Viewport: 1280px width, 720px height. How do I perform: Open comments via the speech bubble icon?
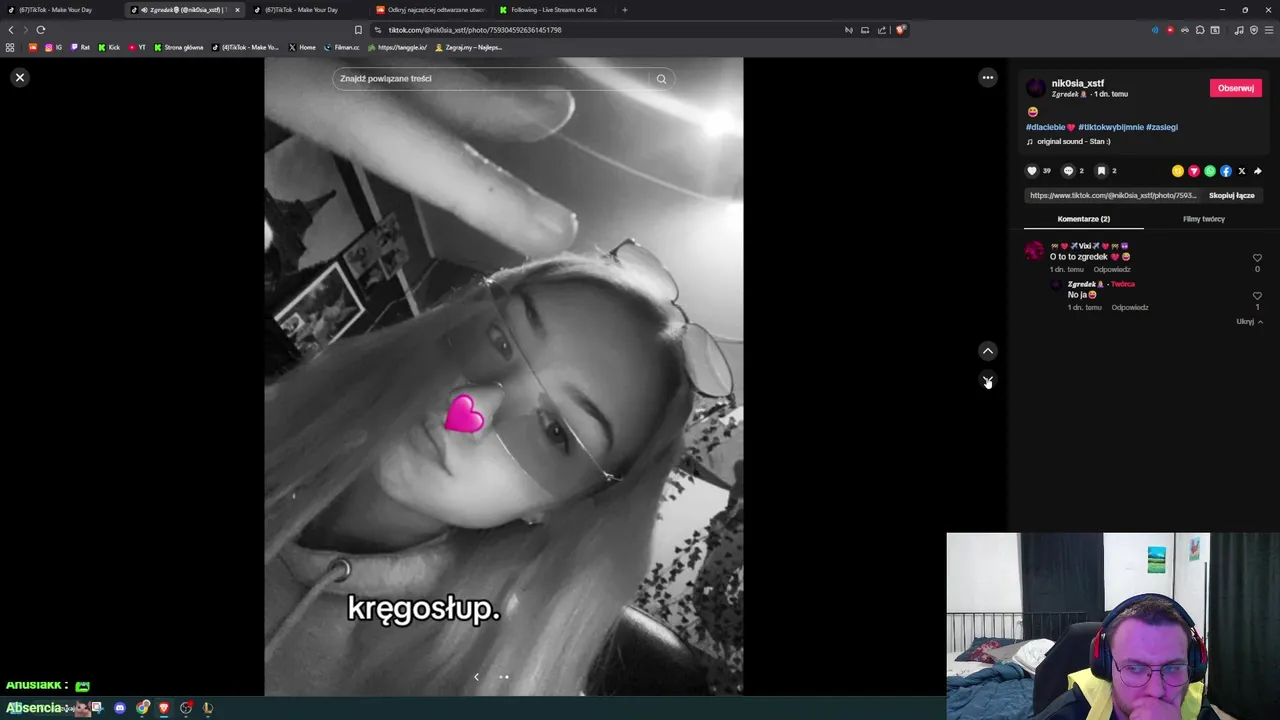point(1068,171)
